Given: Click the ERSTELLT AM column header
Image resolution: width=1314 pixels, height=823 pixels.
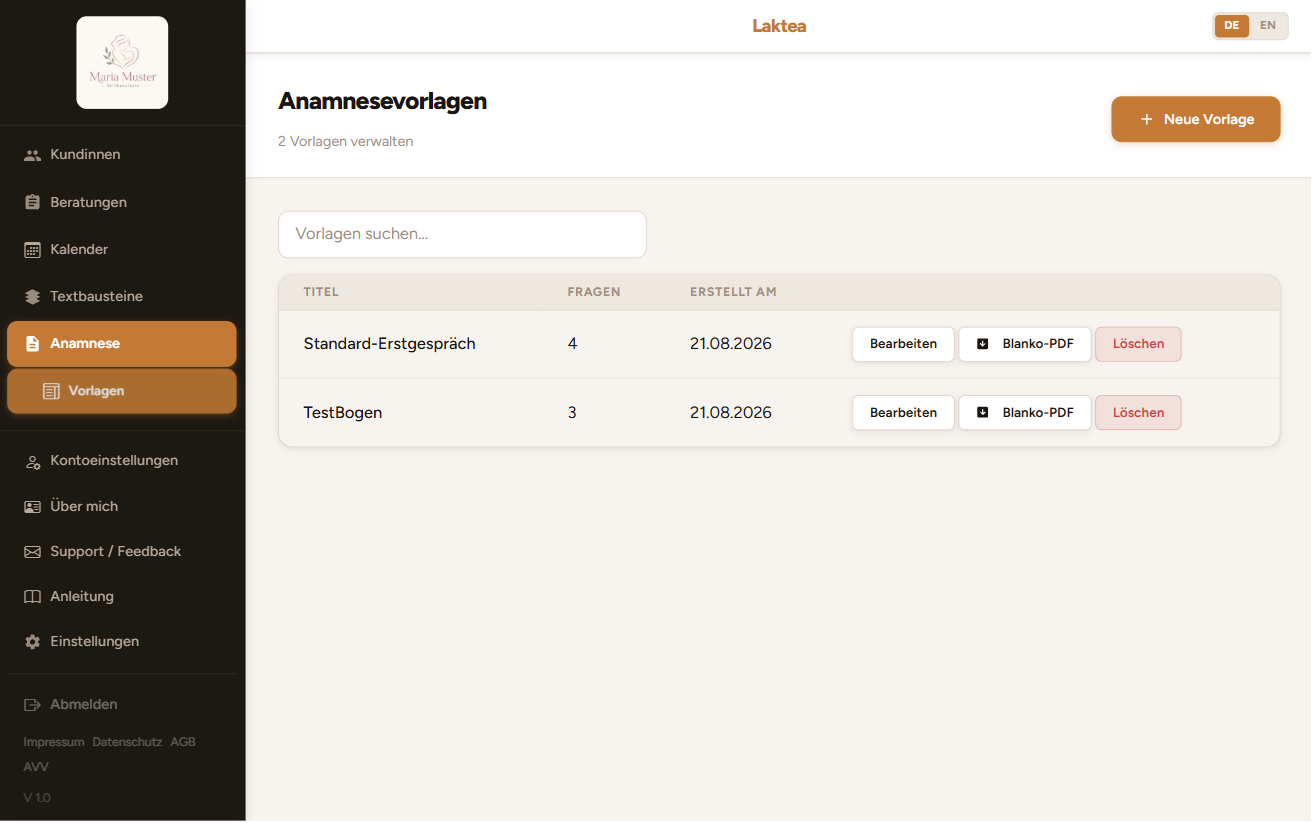Looking at the screenshot, I should 733,293.
